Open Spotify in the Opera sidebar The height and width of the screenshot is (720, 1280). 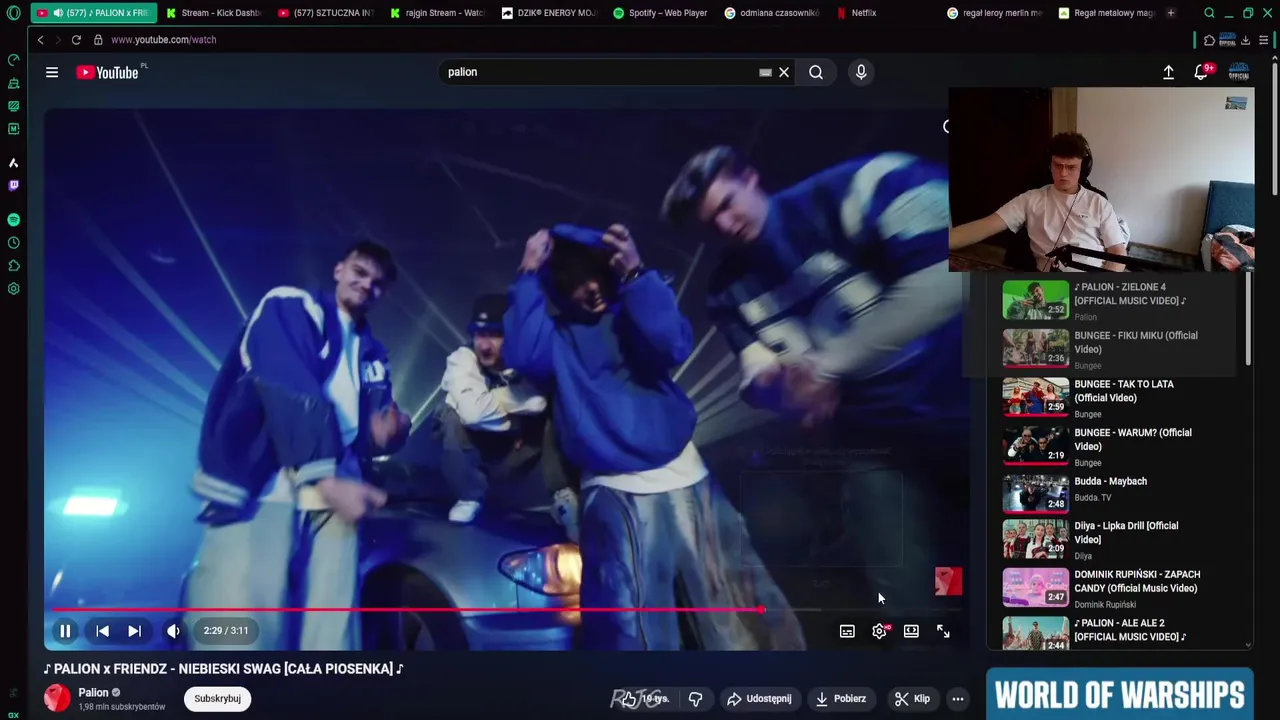(13, 219)
